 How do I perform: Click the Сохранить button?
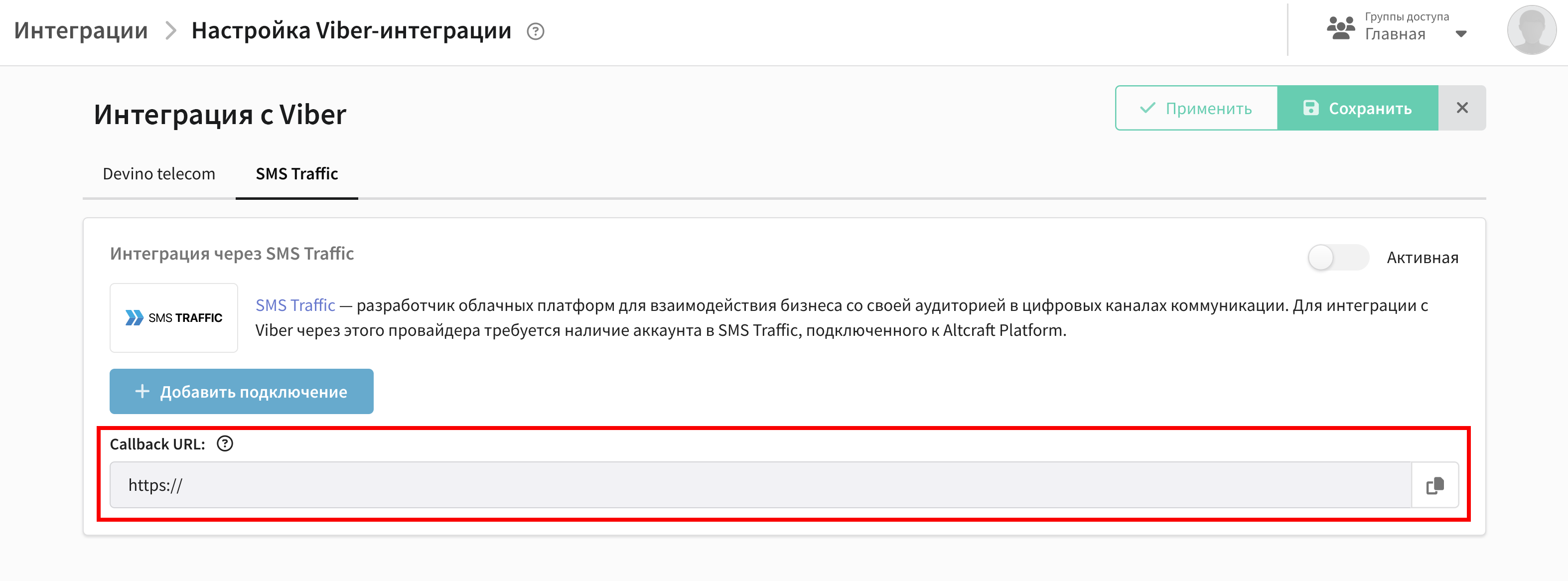click(x=1357, y=108)
